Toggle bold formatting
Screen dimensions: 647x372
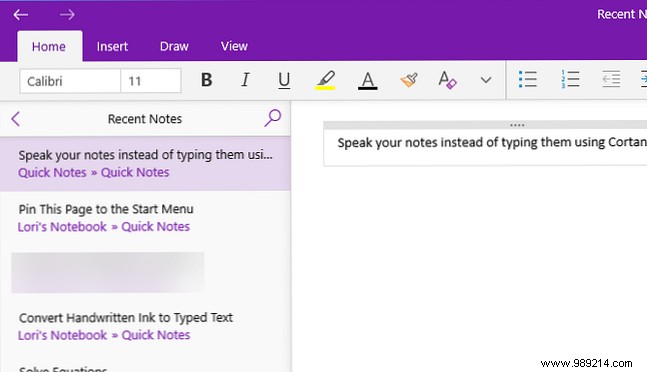206,80
